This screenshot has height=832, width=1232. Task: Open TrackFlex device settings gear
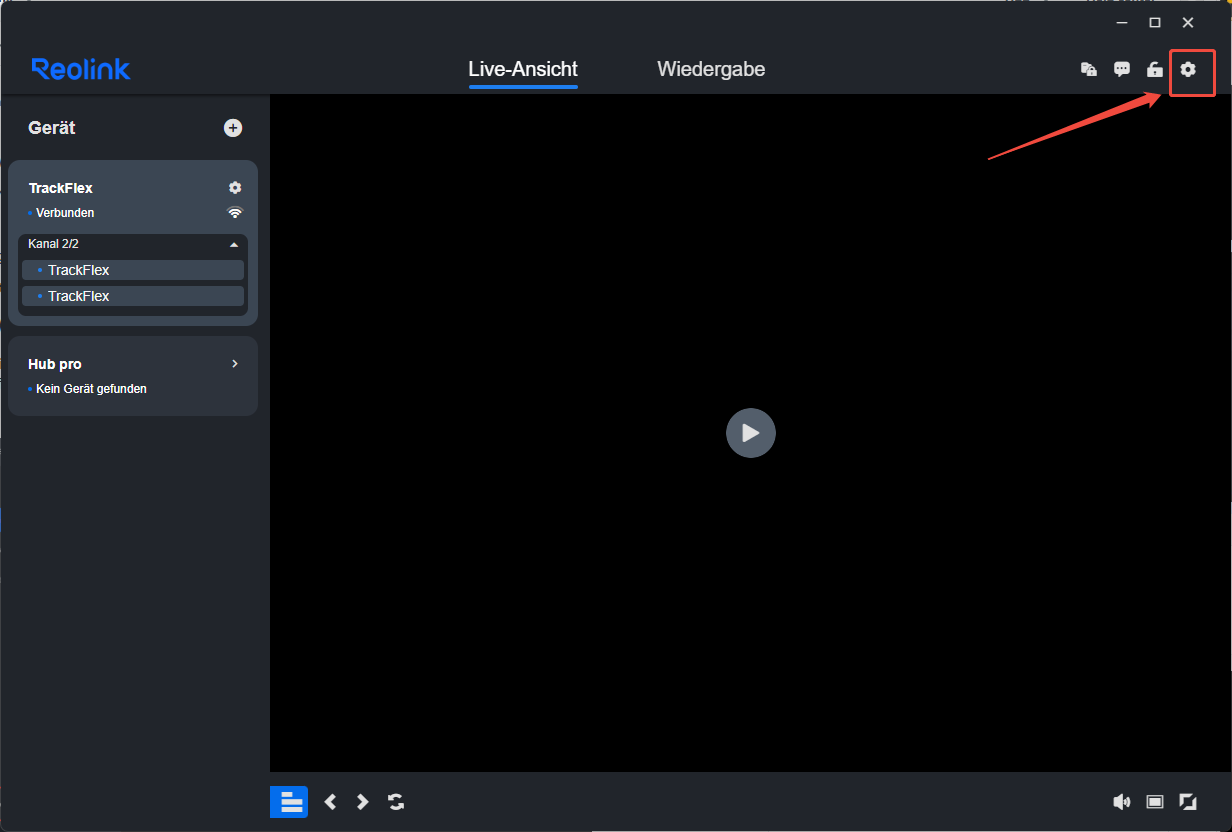235,188
